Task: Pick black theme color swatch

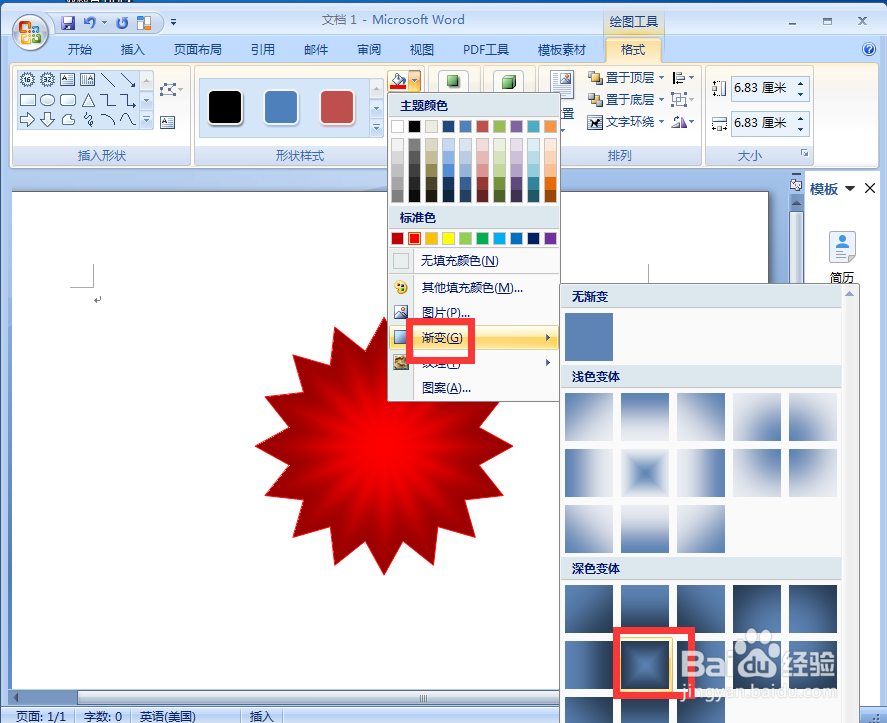Action: click(415, 126)
